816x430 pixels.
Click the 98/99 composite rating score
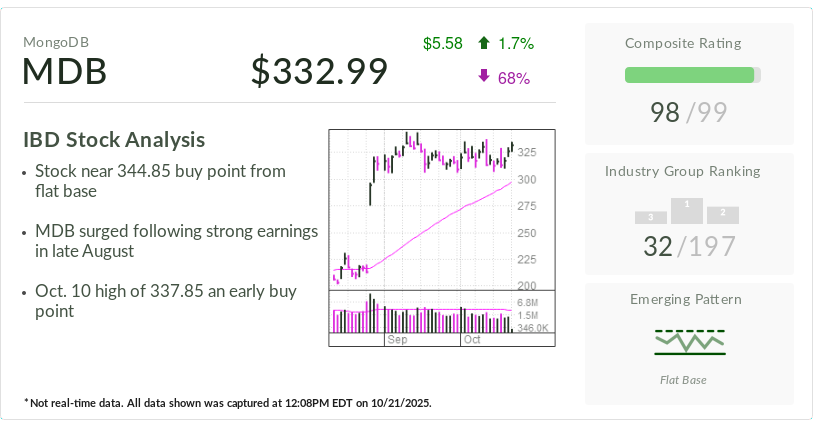click(x=689, y=112)
